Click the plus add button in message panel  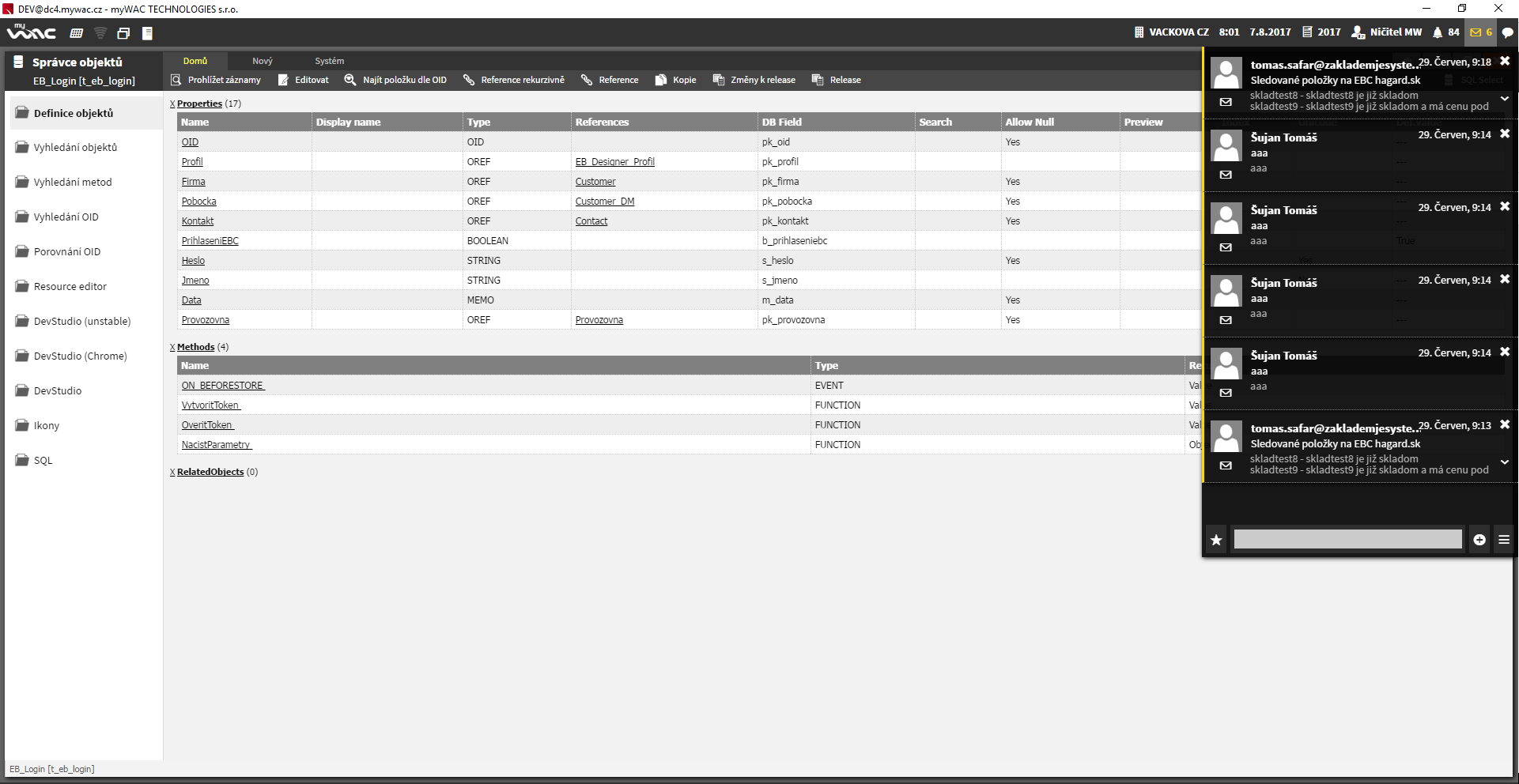pyautogui.click(x=1479, y=540)
